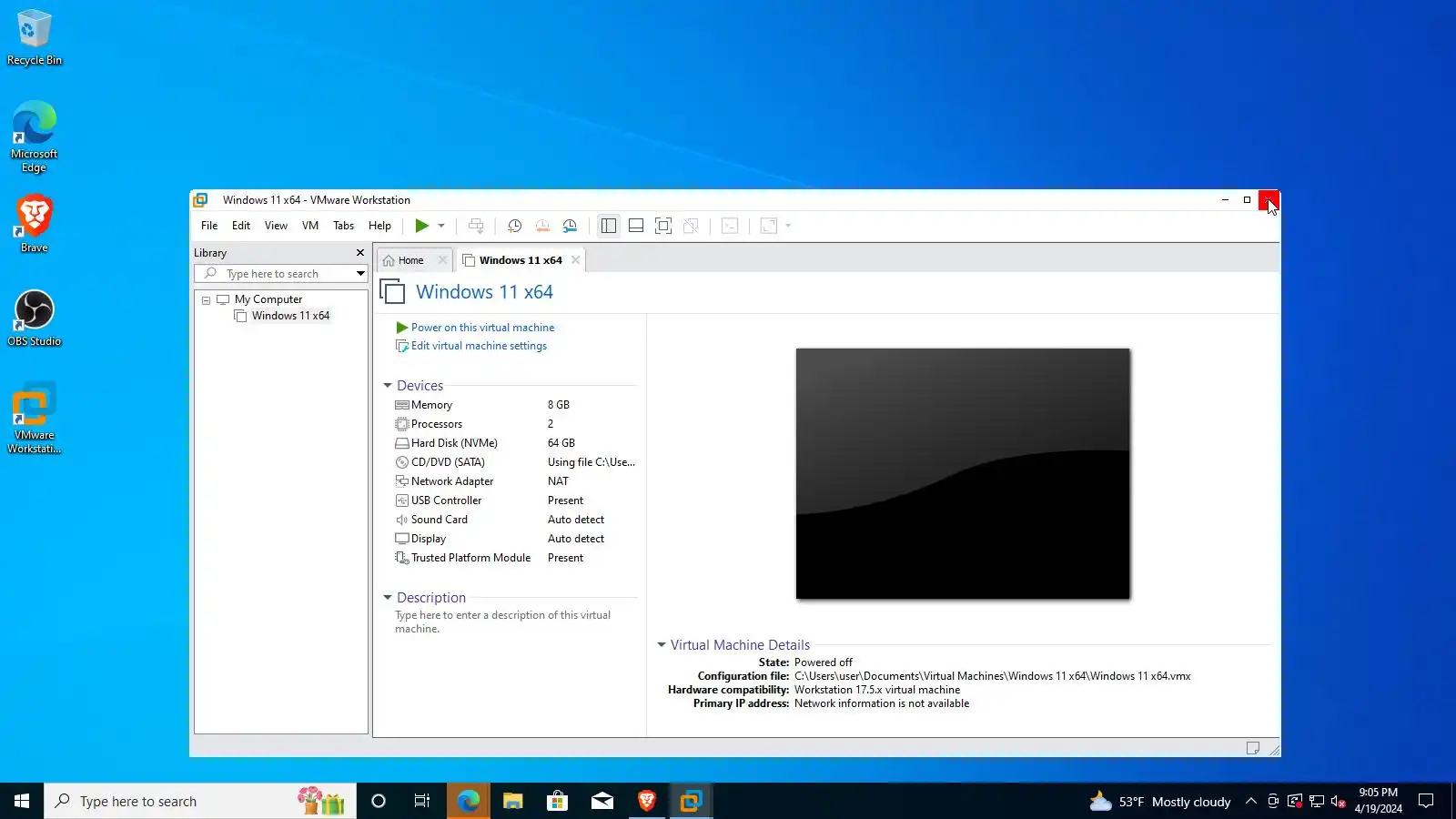Select the Trusted Platform Module device row

(x=515, y=558)
